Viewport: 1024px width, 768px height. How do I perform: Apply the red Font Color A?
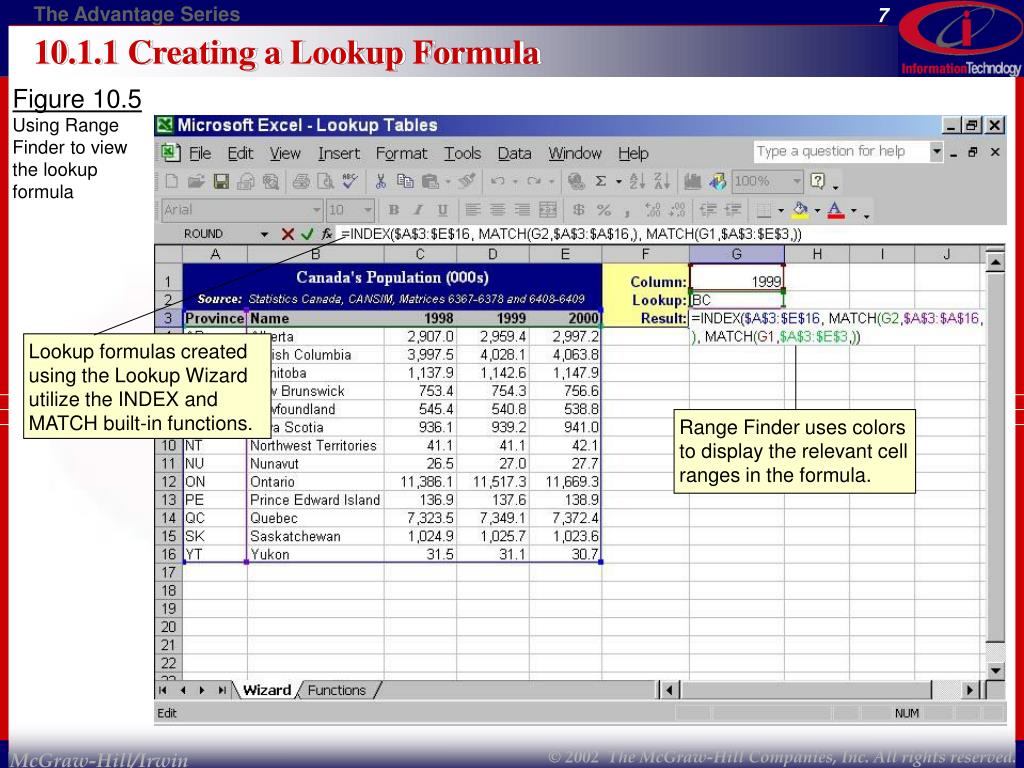click(835, 210)
